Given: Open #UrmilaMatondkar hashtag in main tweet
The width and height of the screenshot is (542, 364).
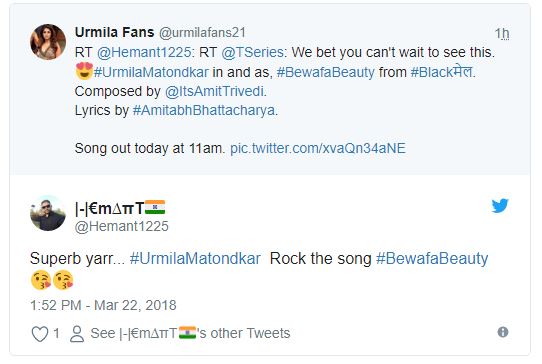Looking at the screenshot, I should (195, 259).
